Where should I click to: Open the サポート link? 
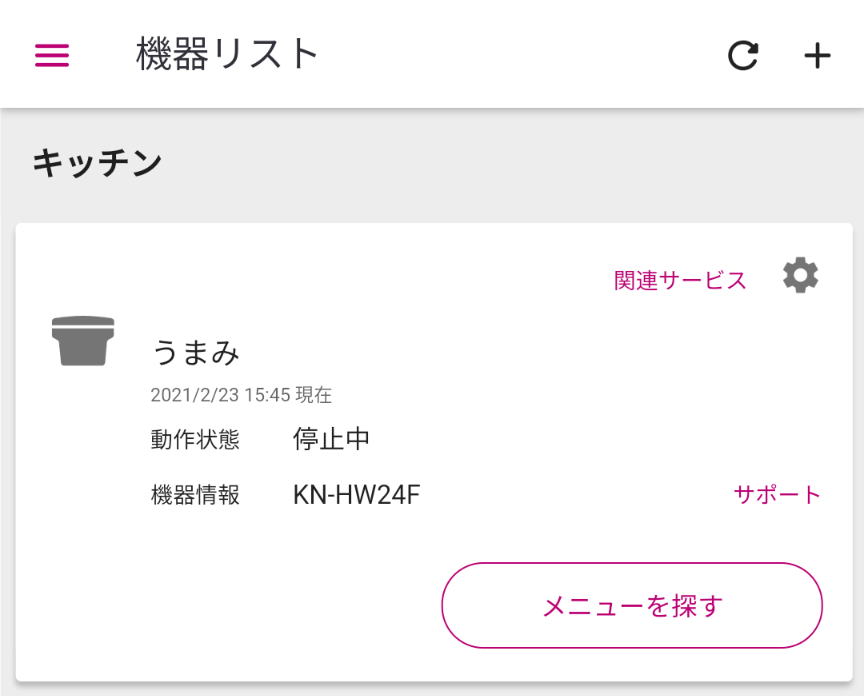click(x=777, y=494)
